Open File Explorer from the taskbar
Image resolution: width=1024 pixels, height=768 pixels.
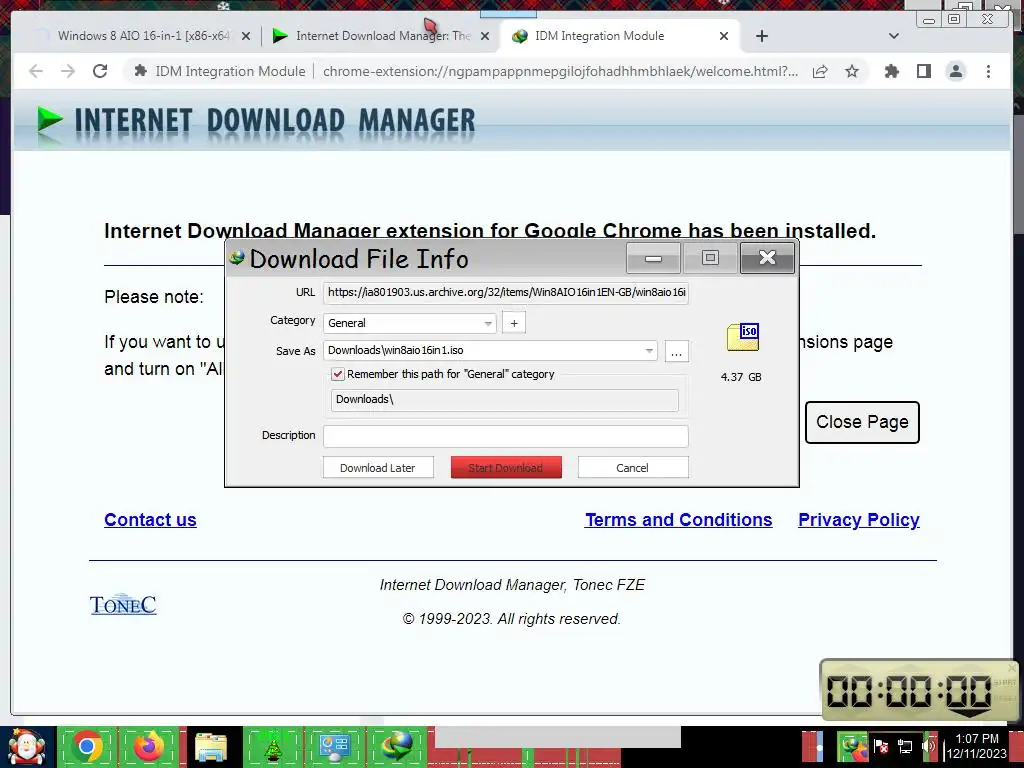tap(210, 747)
